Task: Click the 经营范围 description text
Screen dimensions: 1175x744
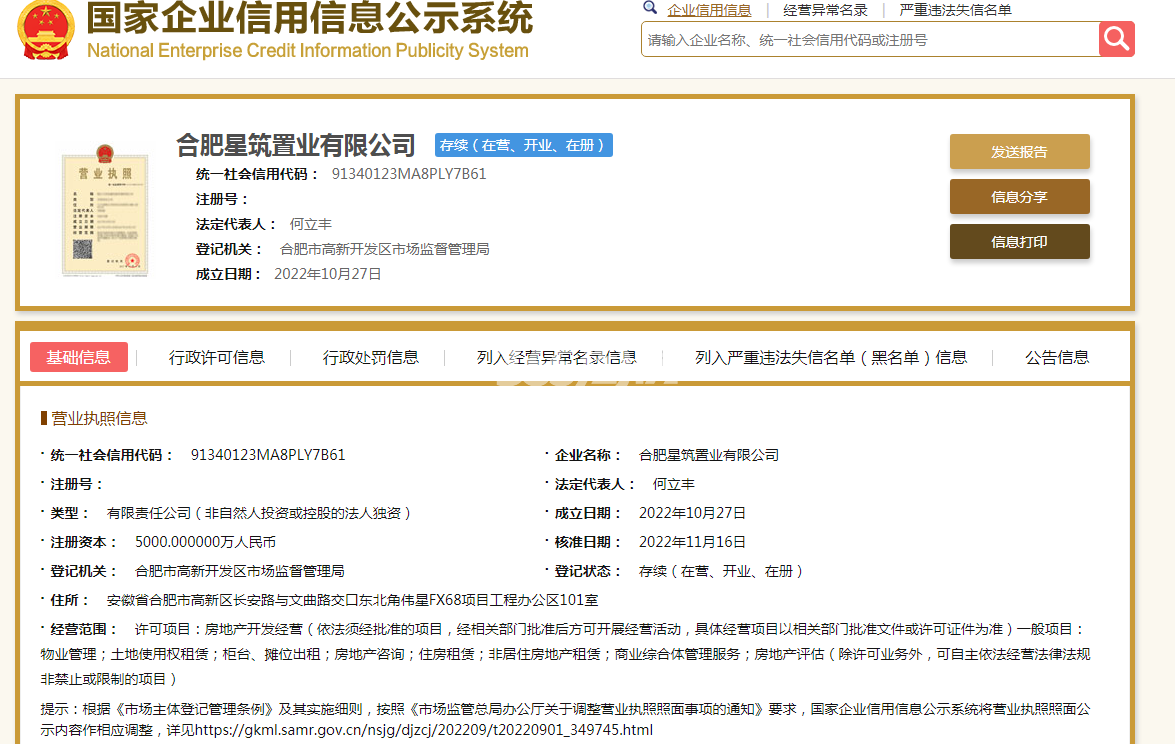Action: pos(565,654)
